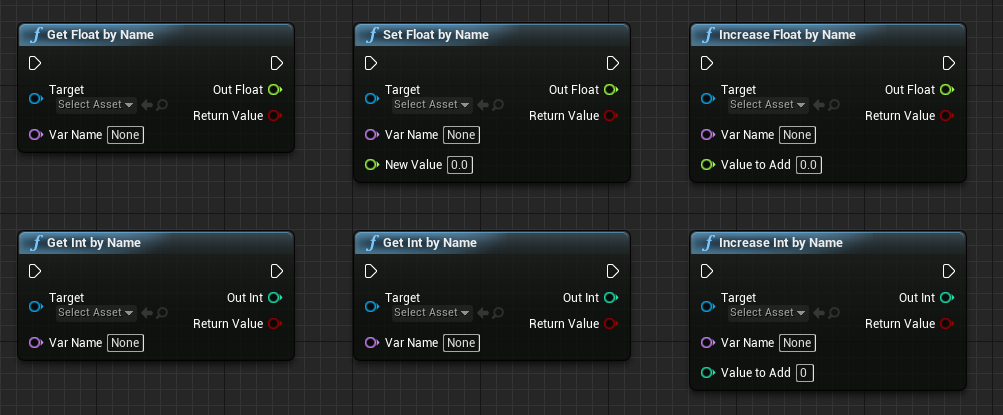Click Target pin on Increase Int by Name
The image size is (1003, 415).
[x=707, y=306]
